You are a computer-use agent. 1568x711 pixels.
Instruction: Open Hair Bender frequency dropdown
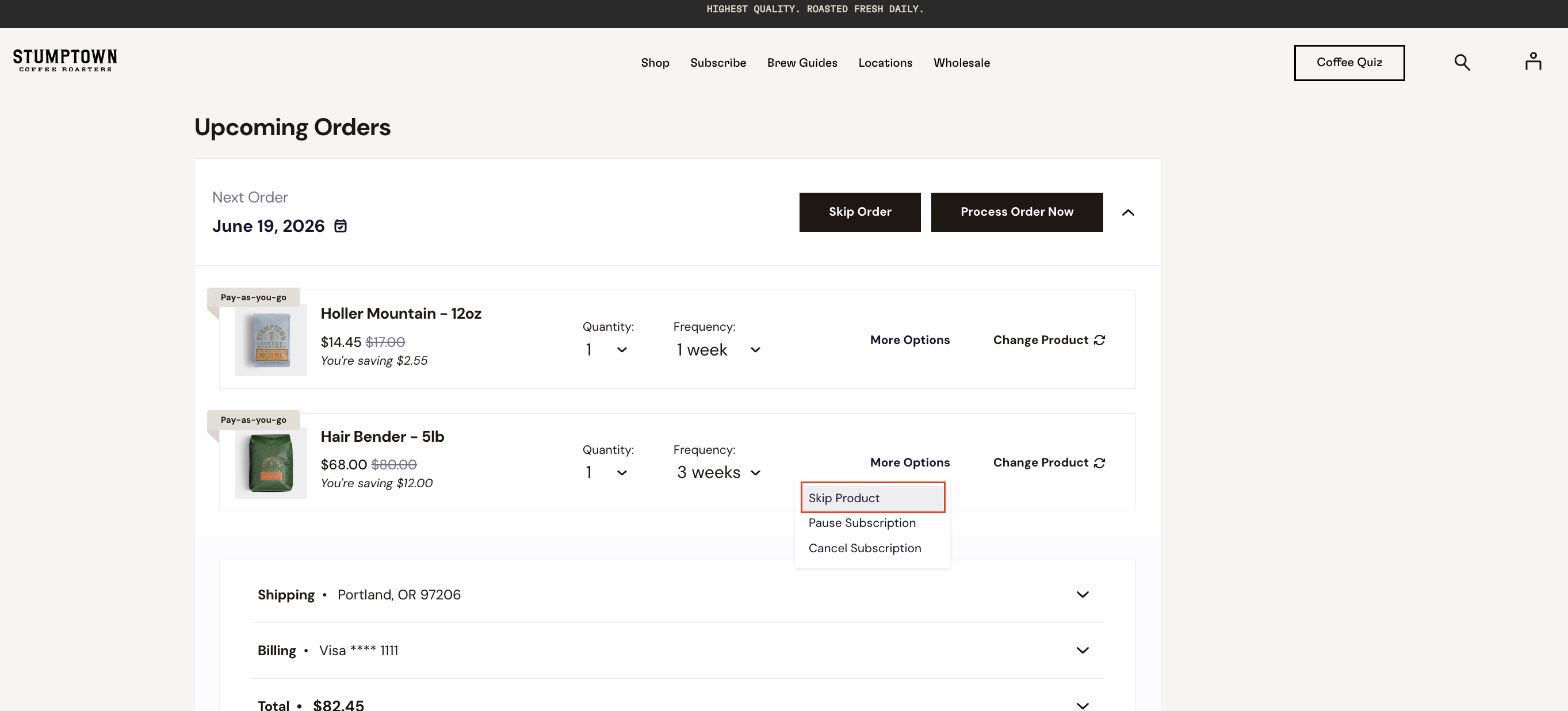click(x=718, y=472)
